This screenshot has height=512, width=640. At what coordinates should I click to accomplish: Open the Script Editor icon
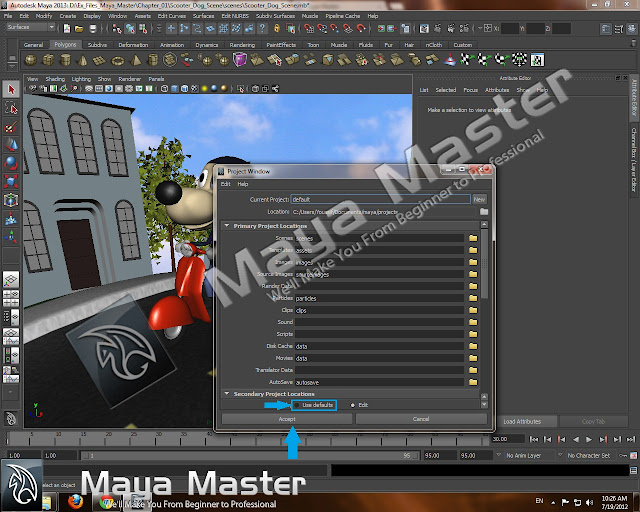point(633,470)
